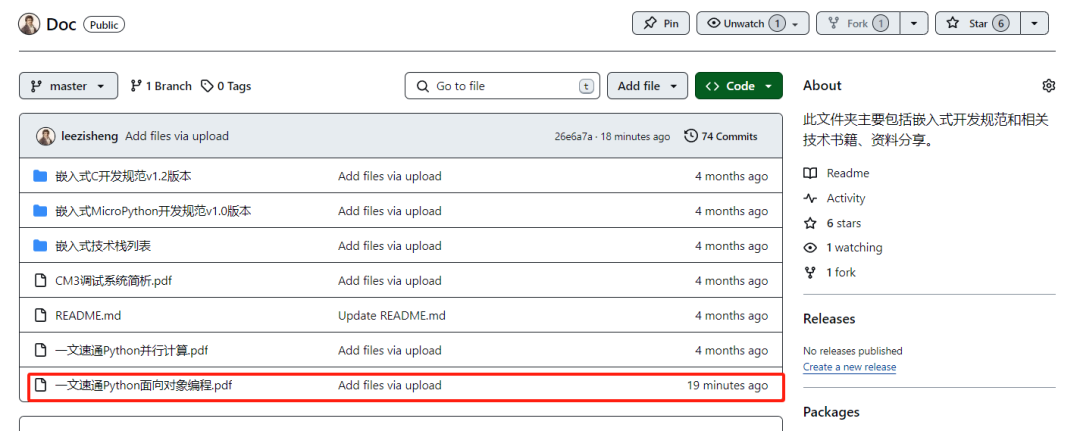Switch branch using the master dropdown
The width and height of the screenshot is (1080, 431).
68,86
